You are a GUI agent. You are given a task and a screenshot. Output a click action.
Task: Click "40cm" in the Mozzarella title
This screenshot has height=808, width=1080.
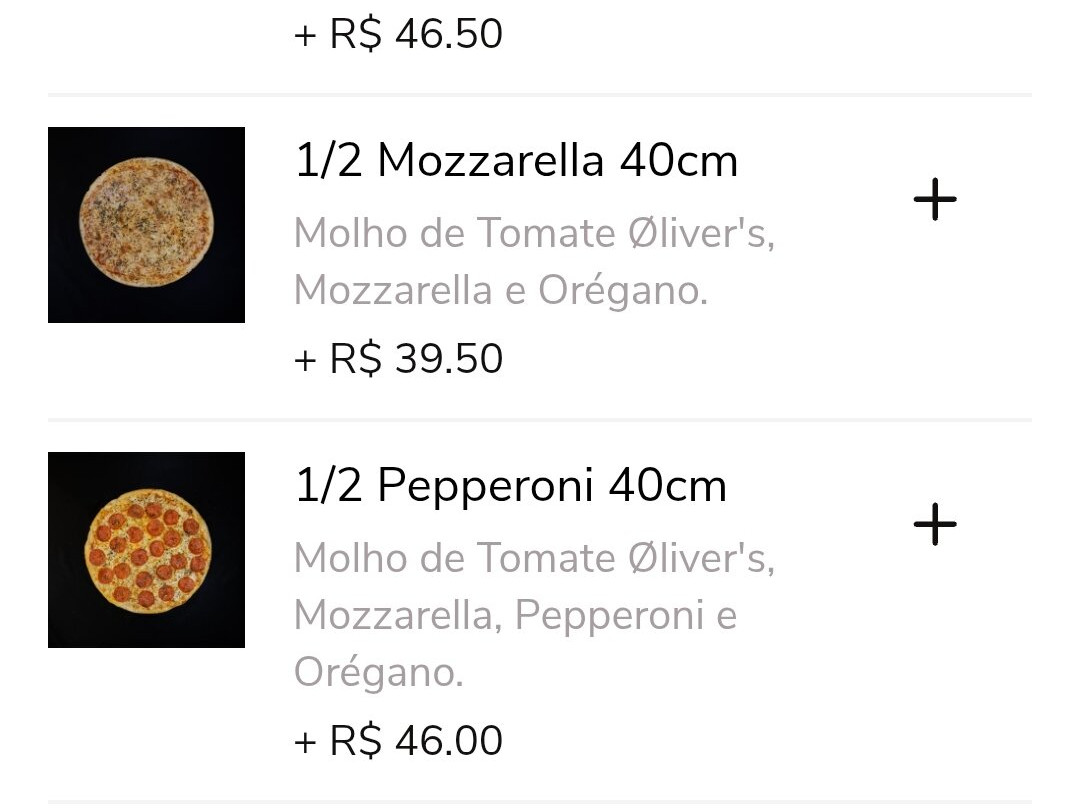678,161
